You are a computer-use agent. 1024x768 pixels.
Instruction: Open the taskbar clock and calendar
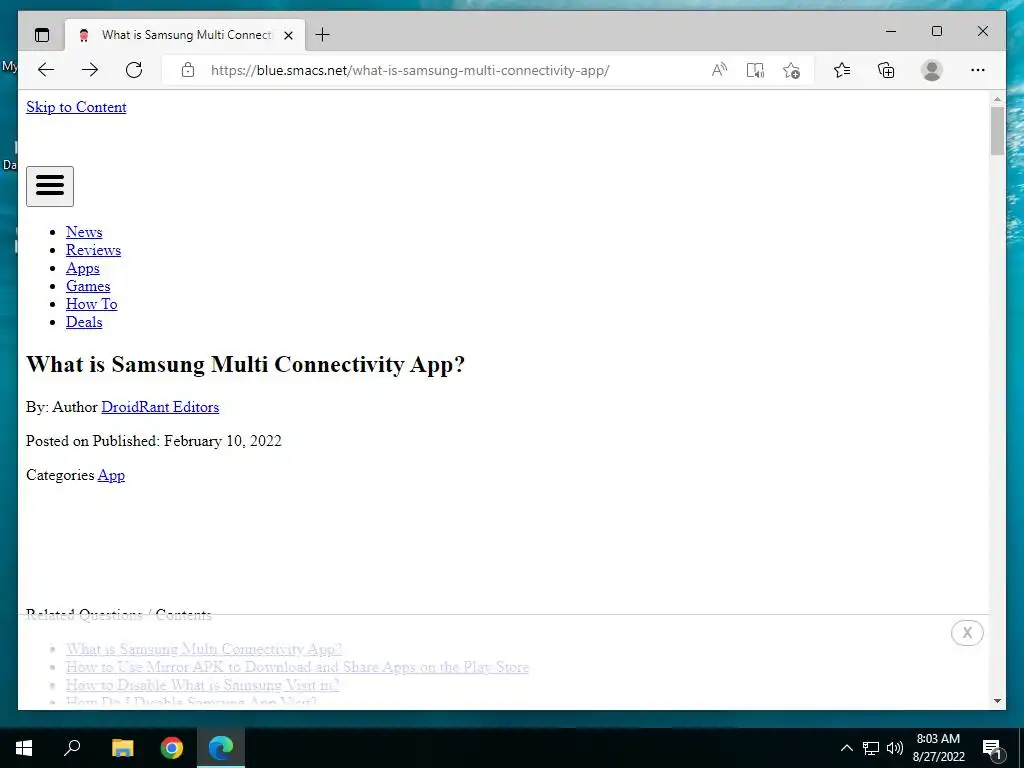[x=938, y=748]
